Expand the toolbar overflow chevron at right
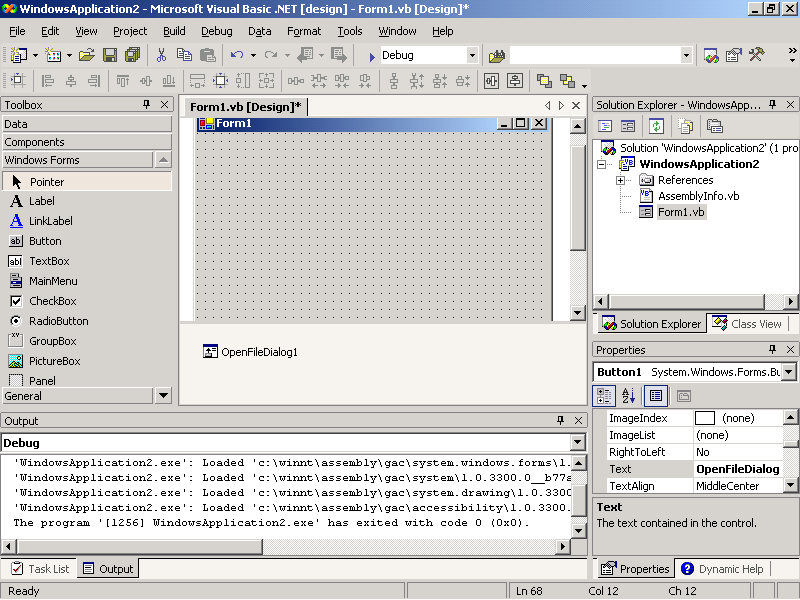The width and height of the screenshot is (800, 600). (792, 55)
